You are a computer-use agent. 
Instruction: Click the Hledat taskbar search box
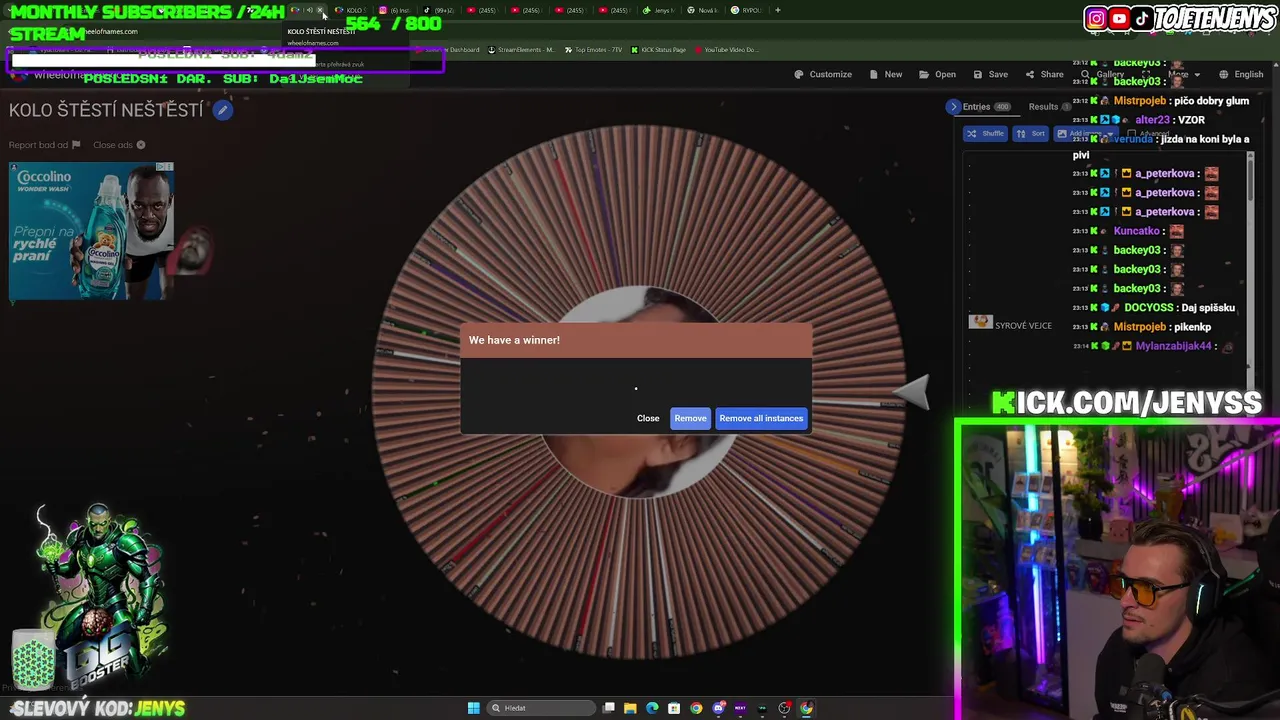541,708
